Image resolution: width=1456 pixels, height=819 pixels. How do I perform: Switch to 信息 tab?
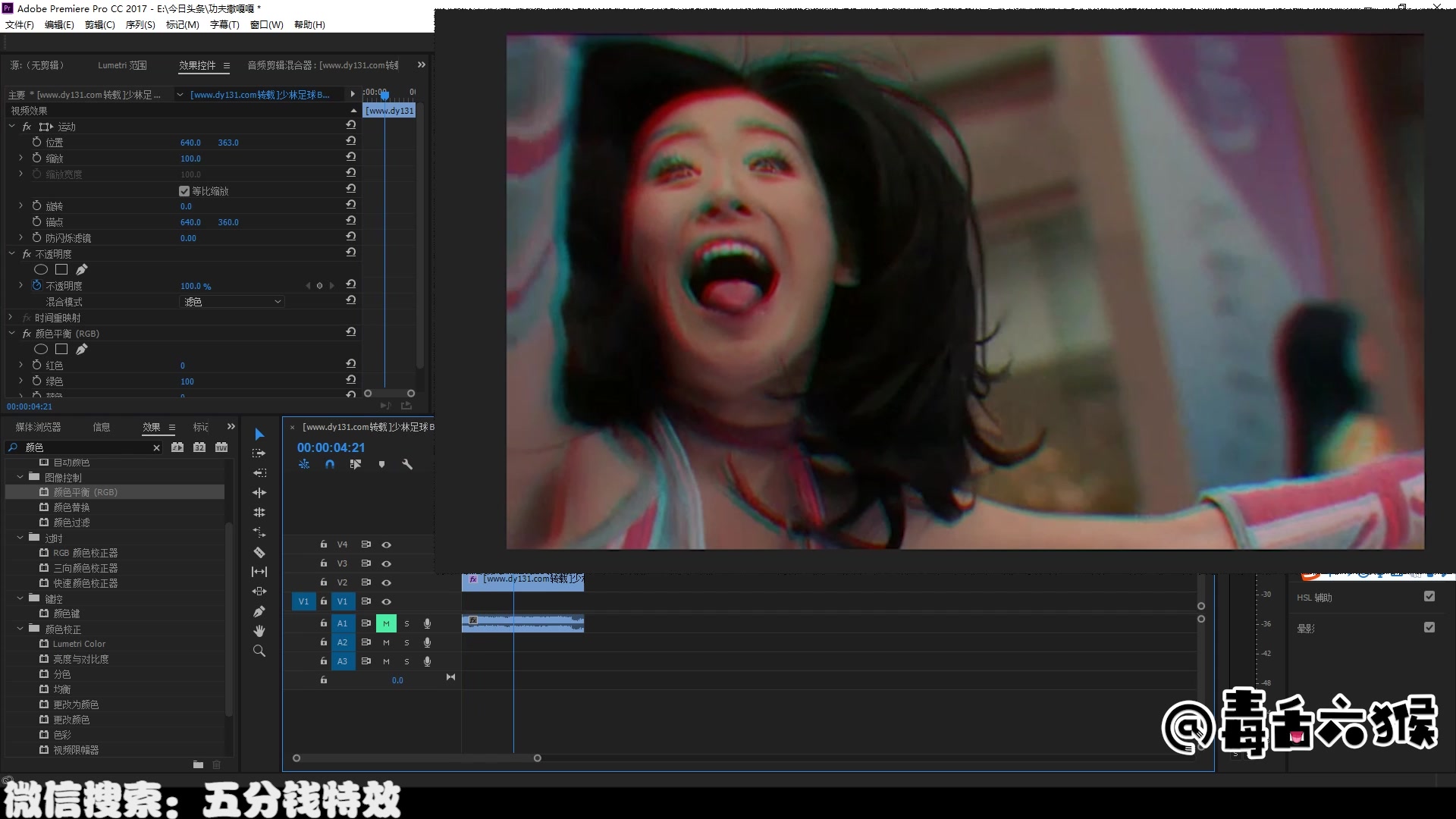click(102, 427)
